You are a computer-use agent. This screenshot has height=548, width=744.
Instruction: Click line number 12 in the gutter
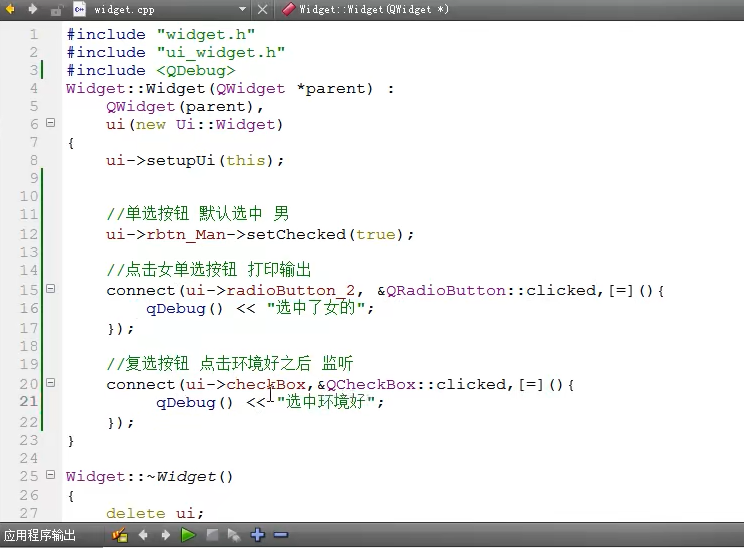coord(28,234)
